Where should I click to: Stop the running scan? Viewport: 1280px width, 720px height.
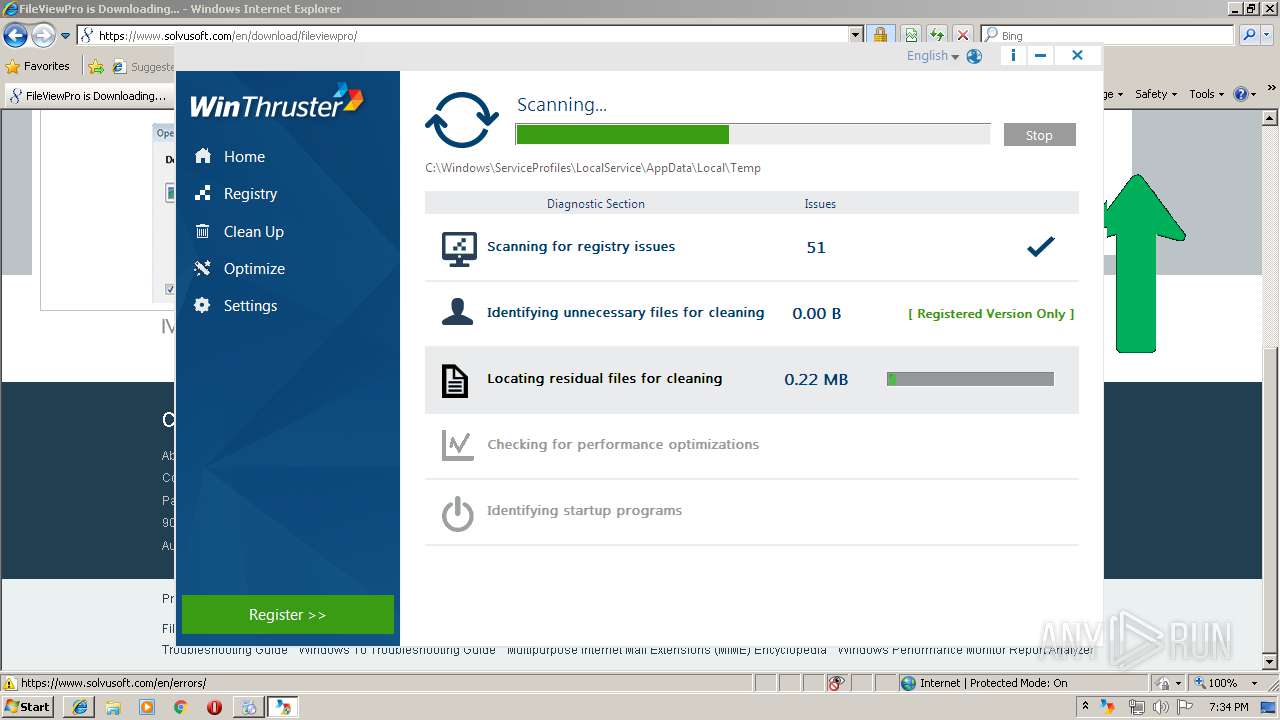coord(1039,135)
